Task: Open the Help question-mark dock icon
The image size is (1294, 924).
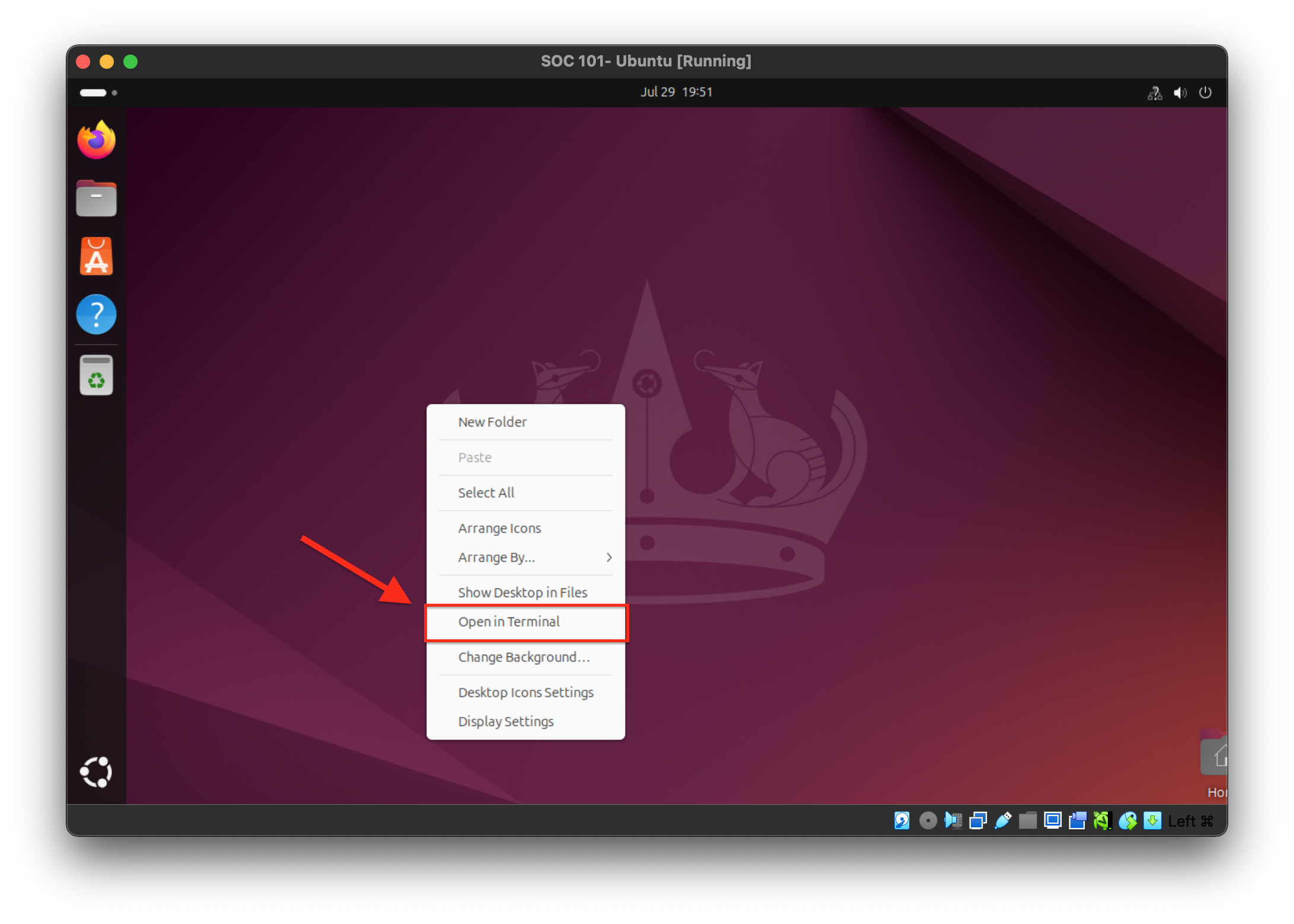Action: coord(96,314)
